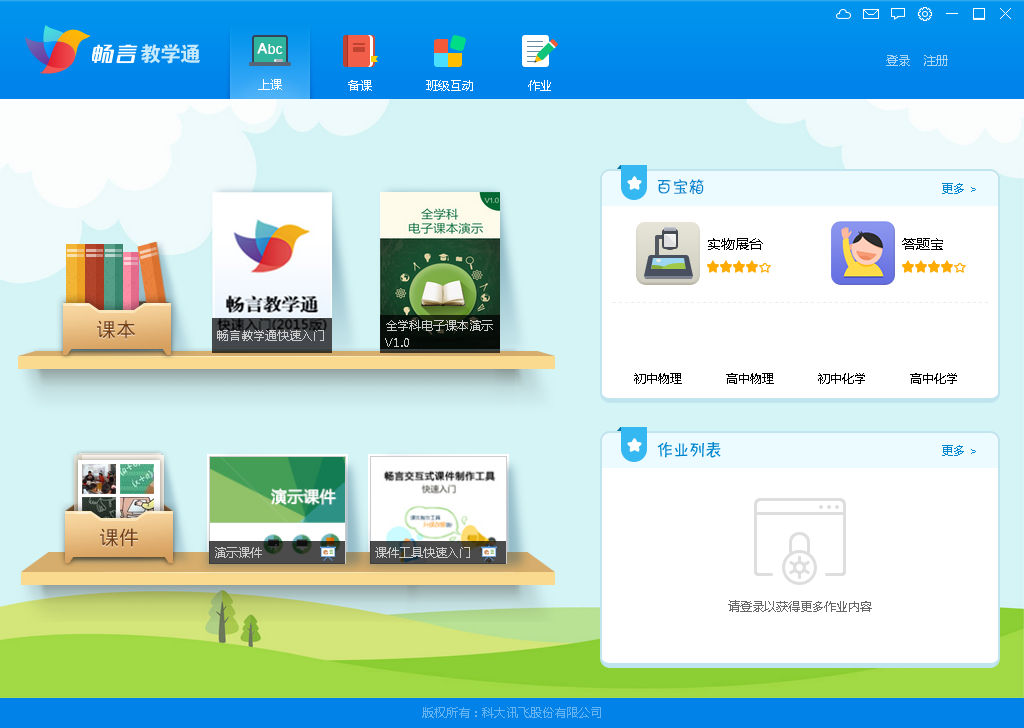This screenshot has width=1024, height=728.
Task: Click the 答题宝 star rating
Action: point(933,267)
